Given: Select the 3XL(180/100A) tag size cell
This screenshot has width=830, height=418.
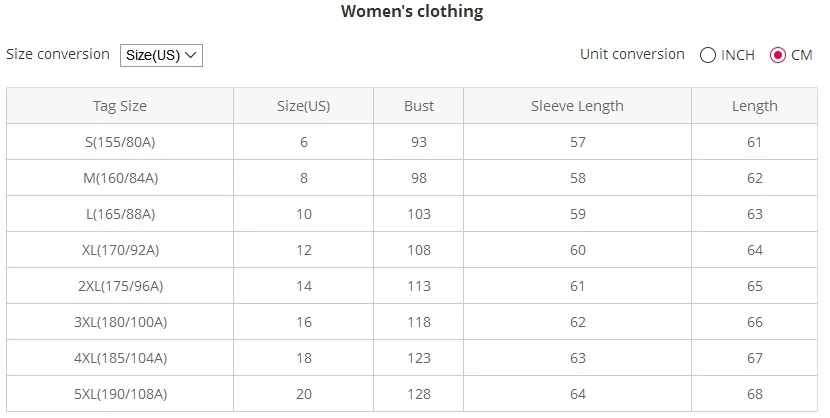Looking at the screenshot, I should click(x=120, y=322).
